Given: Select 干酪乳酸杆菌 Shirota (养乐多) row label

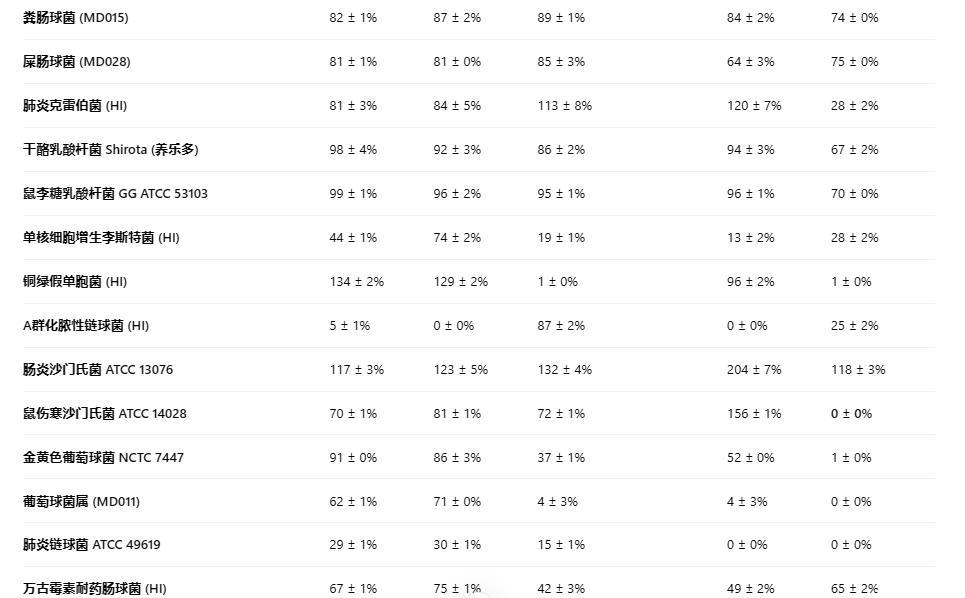Looking at the screenshot, I should [x=111, y=150].
